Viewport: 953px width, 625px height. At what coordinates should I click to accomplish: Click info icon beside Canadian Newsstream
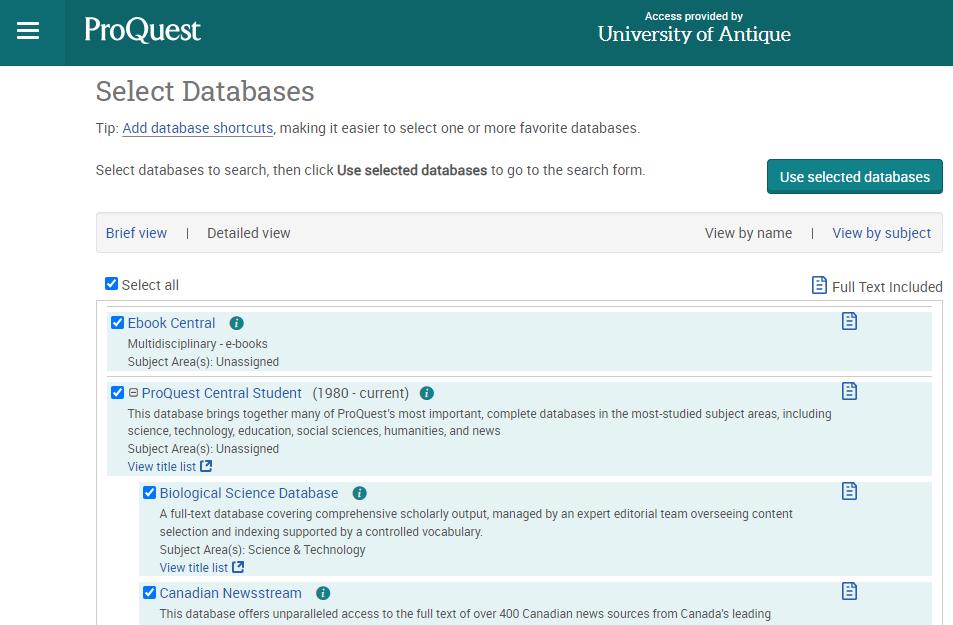pos(323,593)
